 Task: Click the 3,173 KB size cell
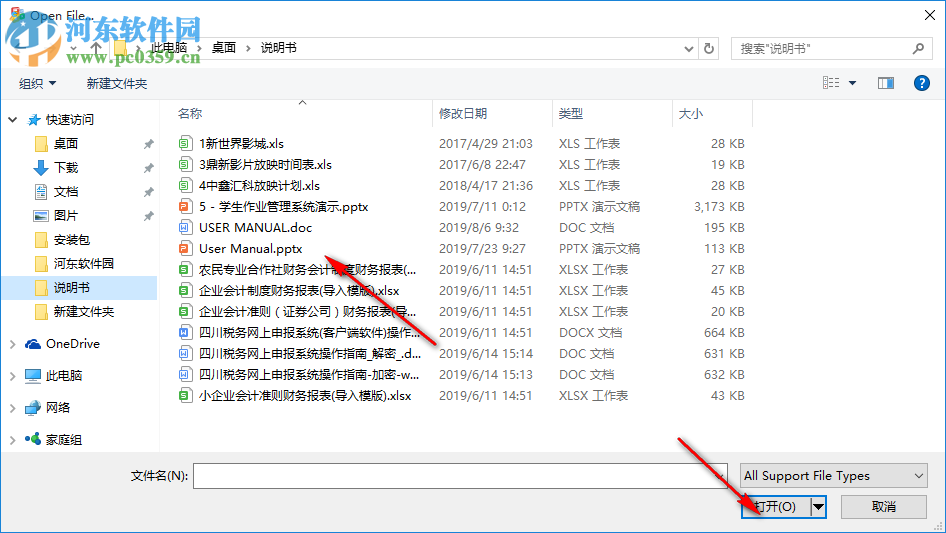pos(719,207)
